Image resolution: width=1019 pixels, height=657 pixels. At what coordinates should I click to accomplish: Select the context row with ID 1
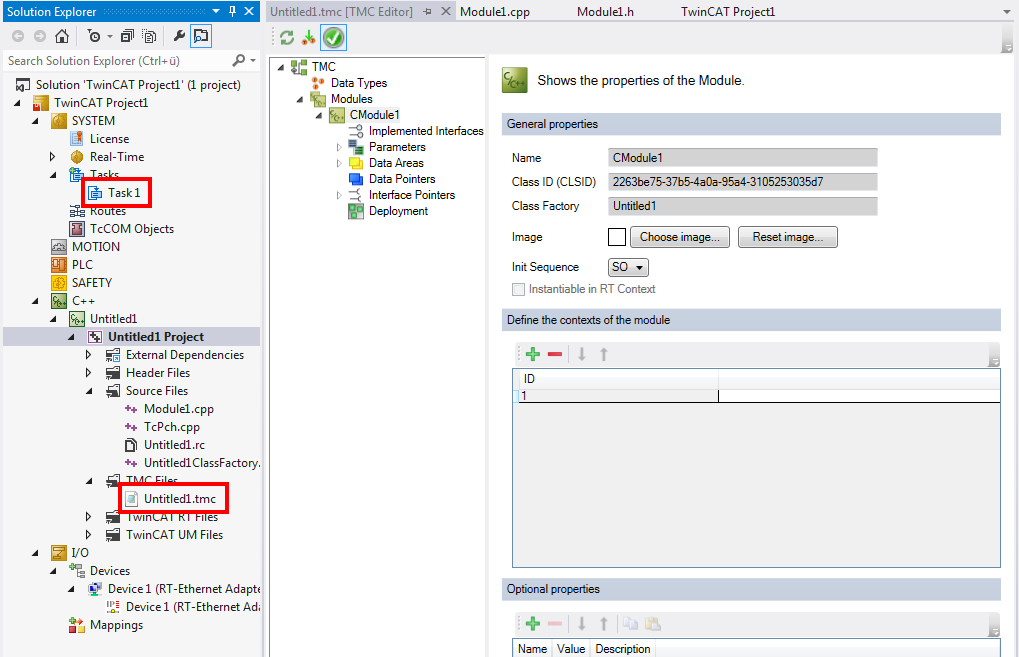pos(757,396)
